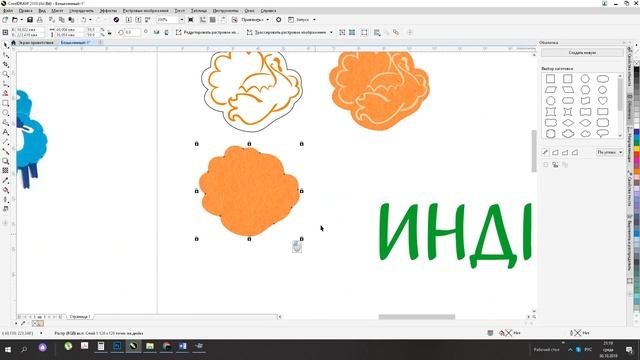
Task: Pick the cloud preset shape
Action: pos(585,133)
